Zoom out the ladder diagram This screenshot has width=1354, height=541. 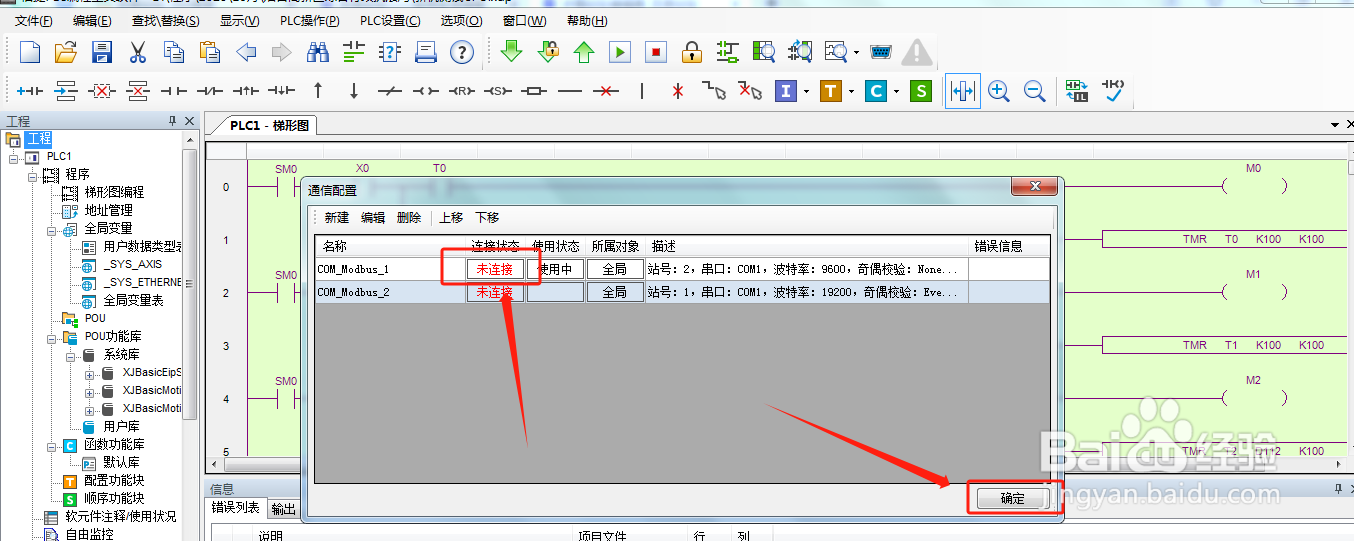click(x=1034, y=91)
